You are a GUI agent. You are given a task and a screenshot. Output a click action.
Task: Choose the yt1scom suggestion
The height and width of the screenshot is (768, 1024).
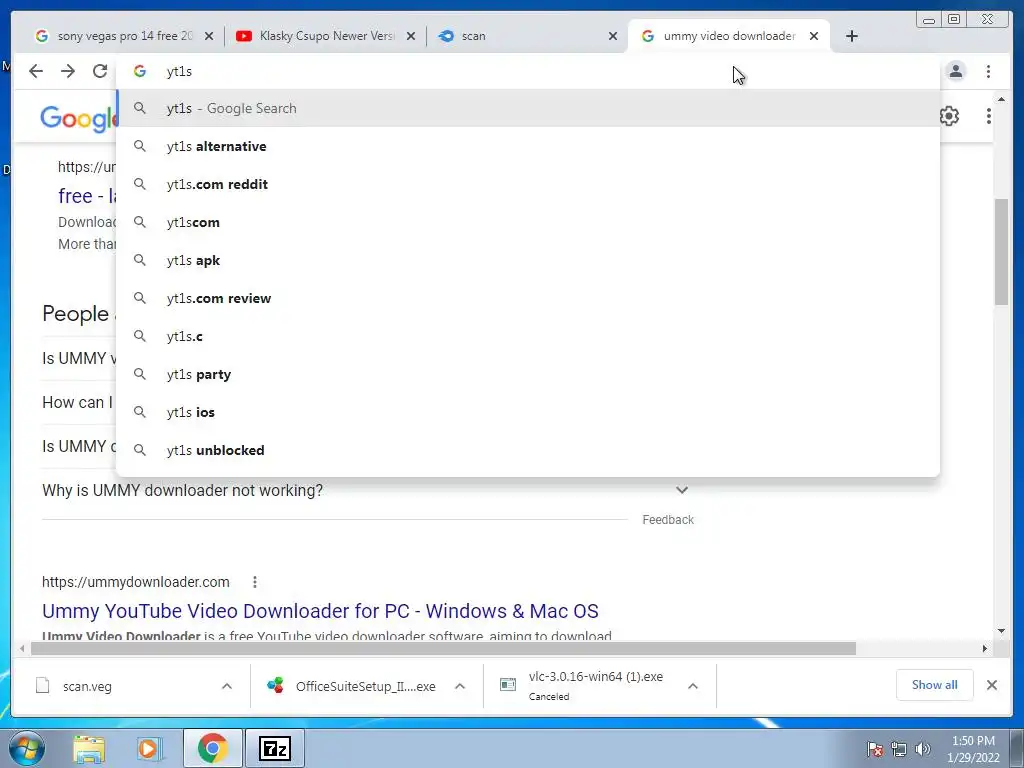point(528,222)
